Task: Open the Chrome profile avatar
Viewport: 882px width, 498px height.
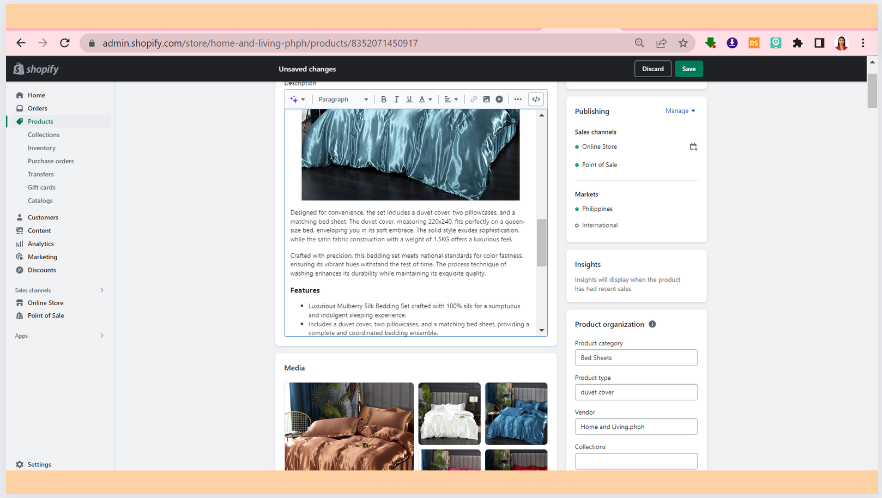Action: (842, 43)
